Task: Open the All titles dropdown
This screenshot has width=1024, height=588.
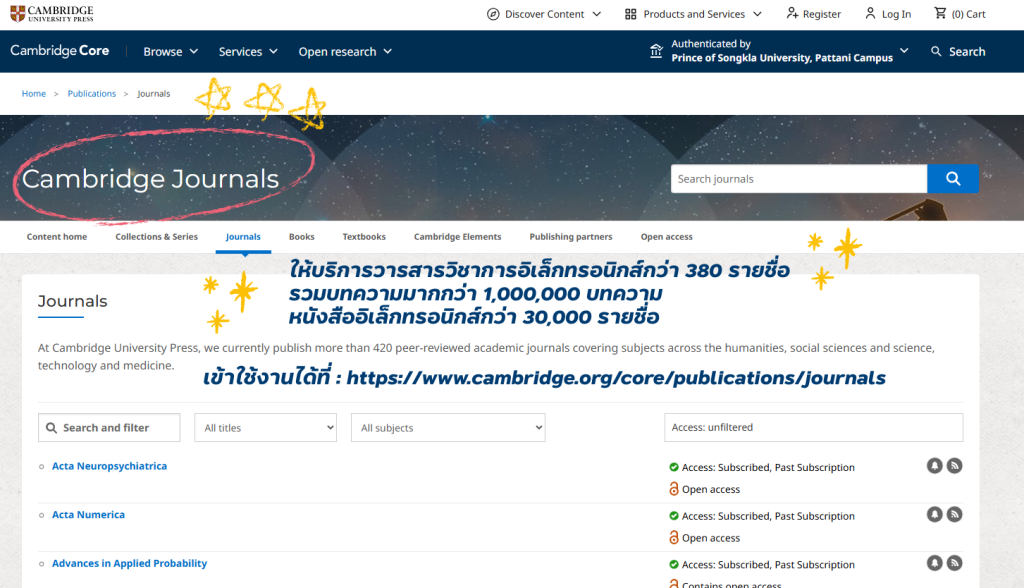Action: click(x=265, y=428)
